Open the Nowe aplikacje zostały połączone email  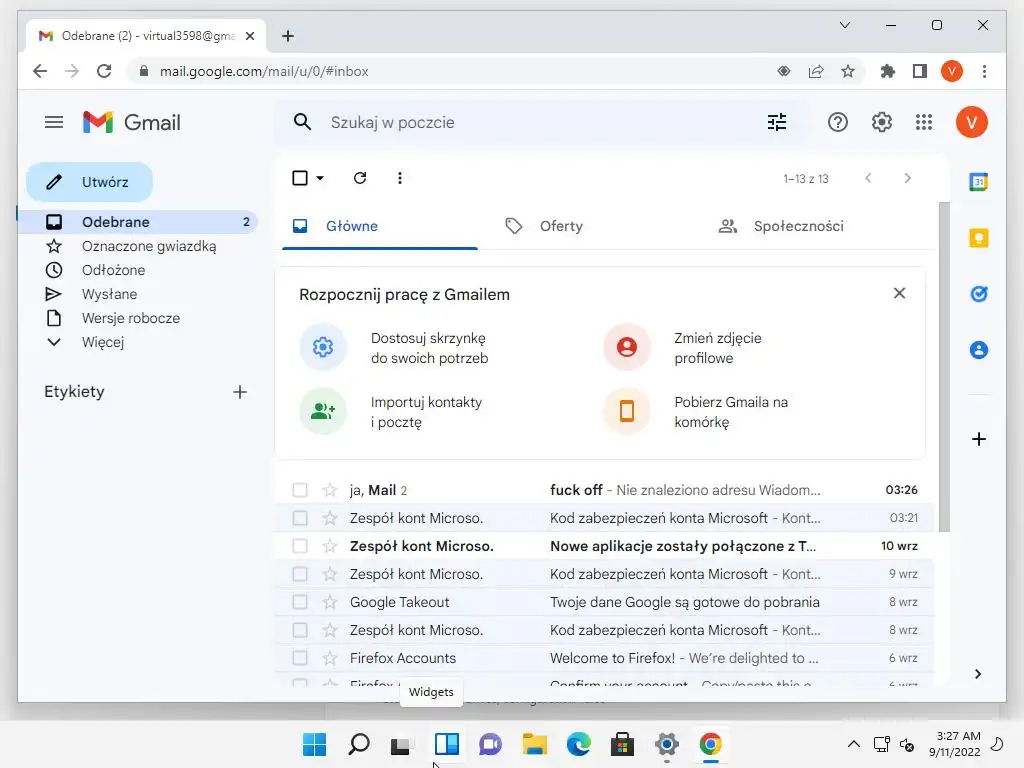pyautogui.click(x=604, y=546)
